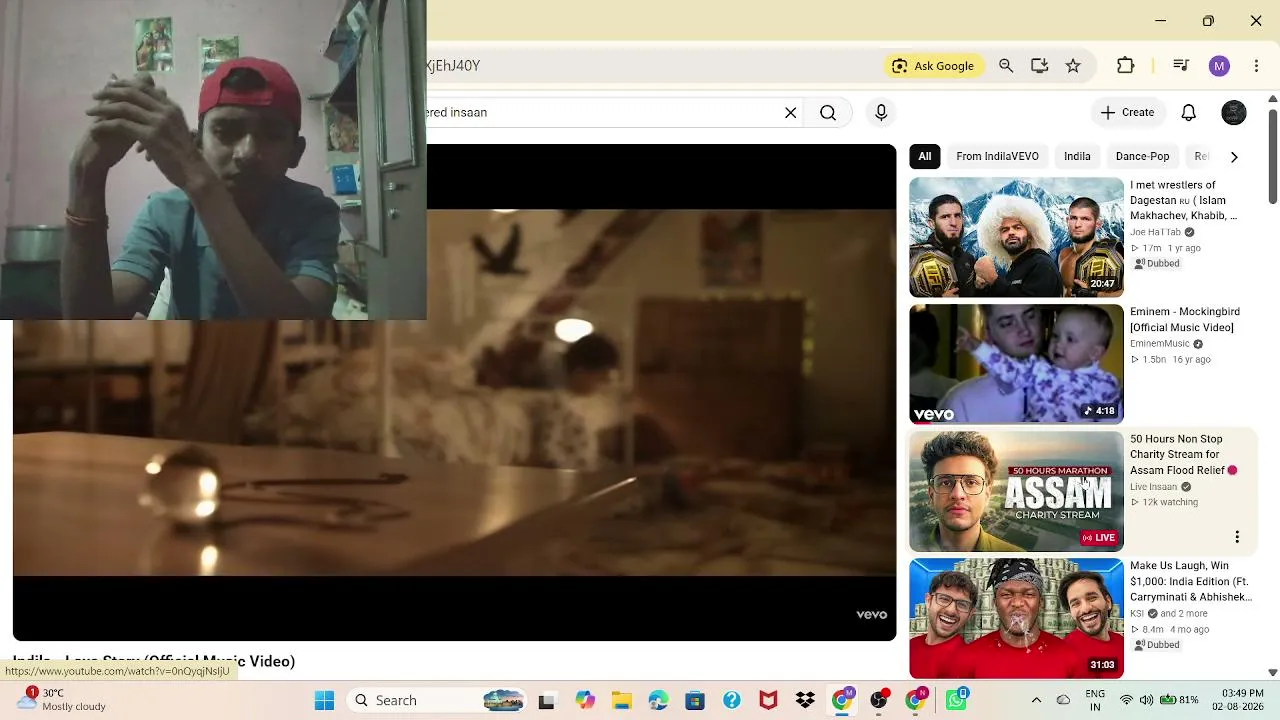Select the Dance-Pop filter chip

click(x=1142, y=156)
